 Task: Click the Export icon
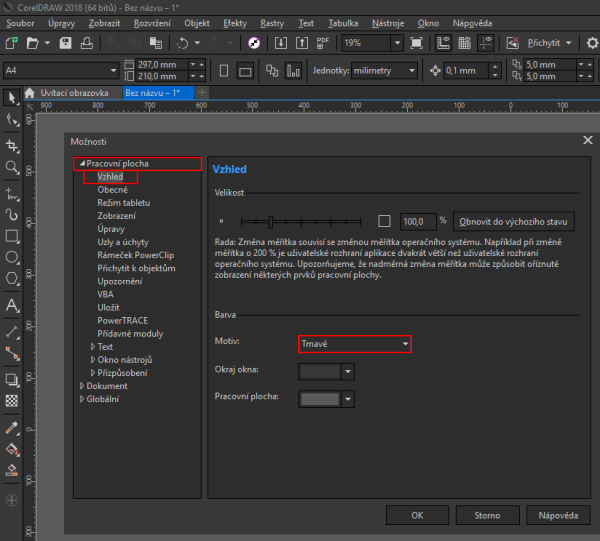[x=302, y=43]
